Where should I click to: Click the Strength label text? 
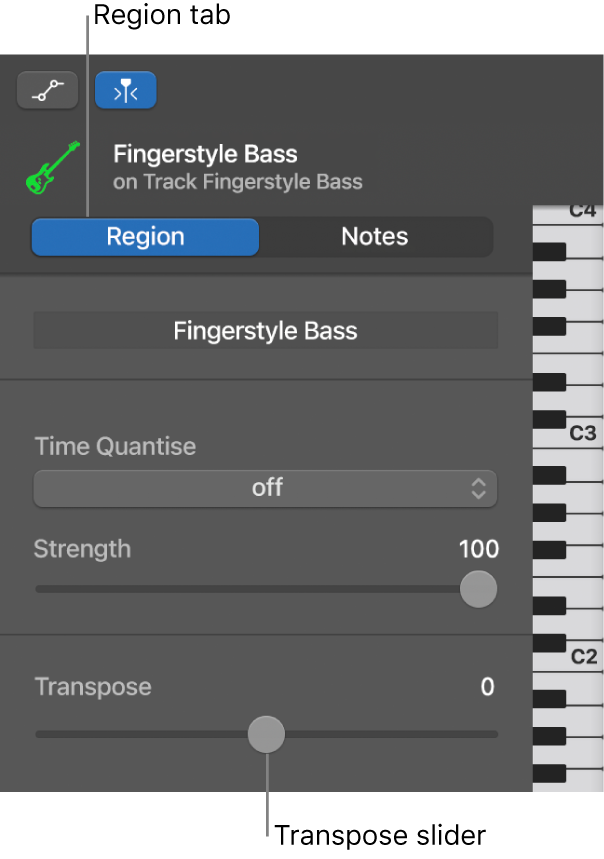[x=82, y=549]
